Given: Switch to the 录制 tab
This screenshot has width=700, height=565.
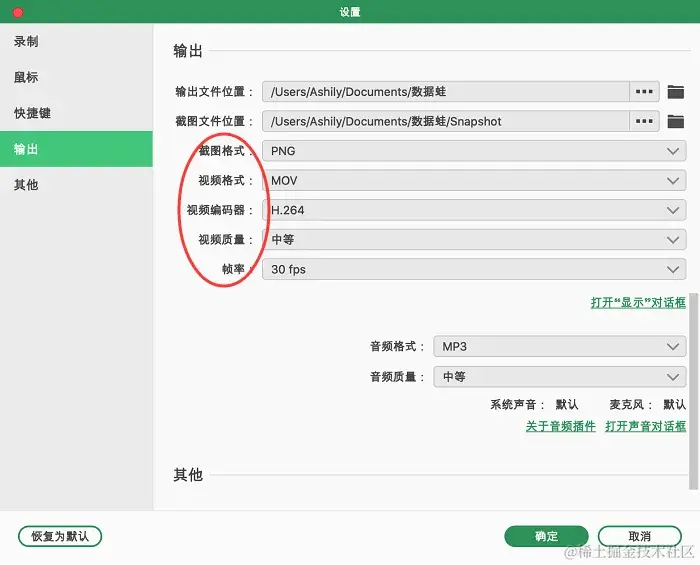Looking at the screenshot, I should pos(76,42).
